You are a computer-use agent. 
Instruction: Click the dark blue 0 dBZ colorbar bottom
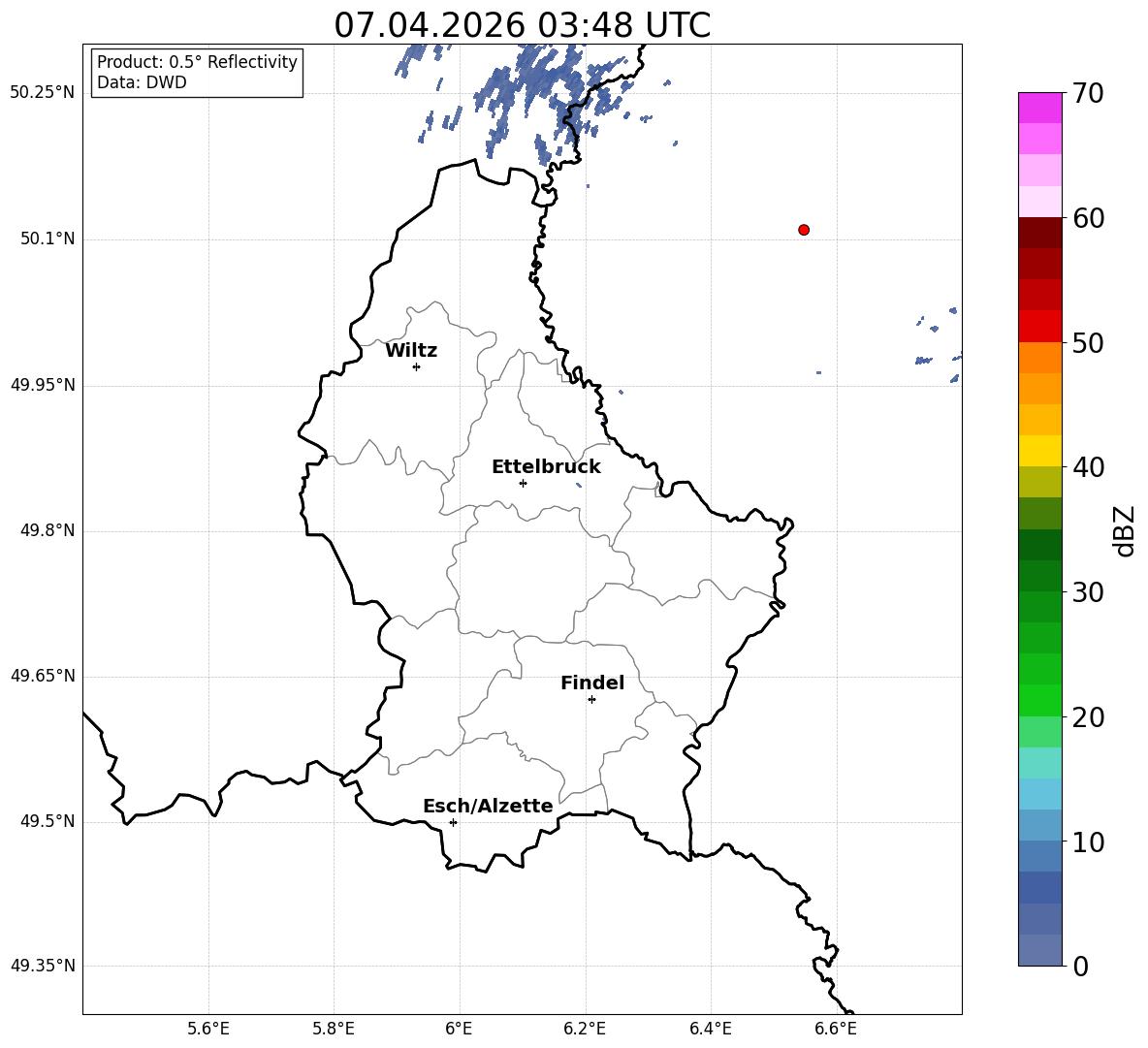(1040, 950)
